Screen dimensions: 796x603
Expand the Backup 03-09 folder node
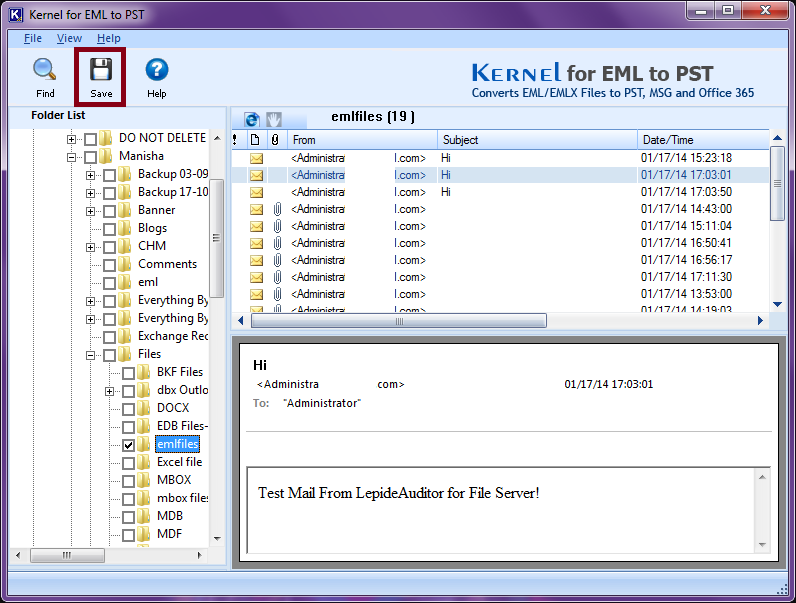[90, 175]
